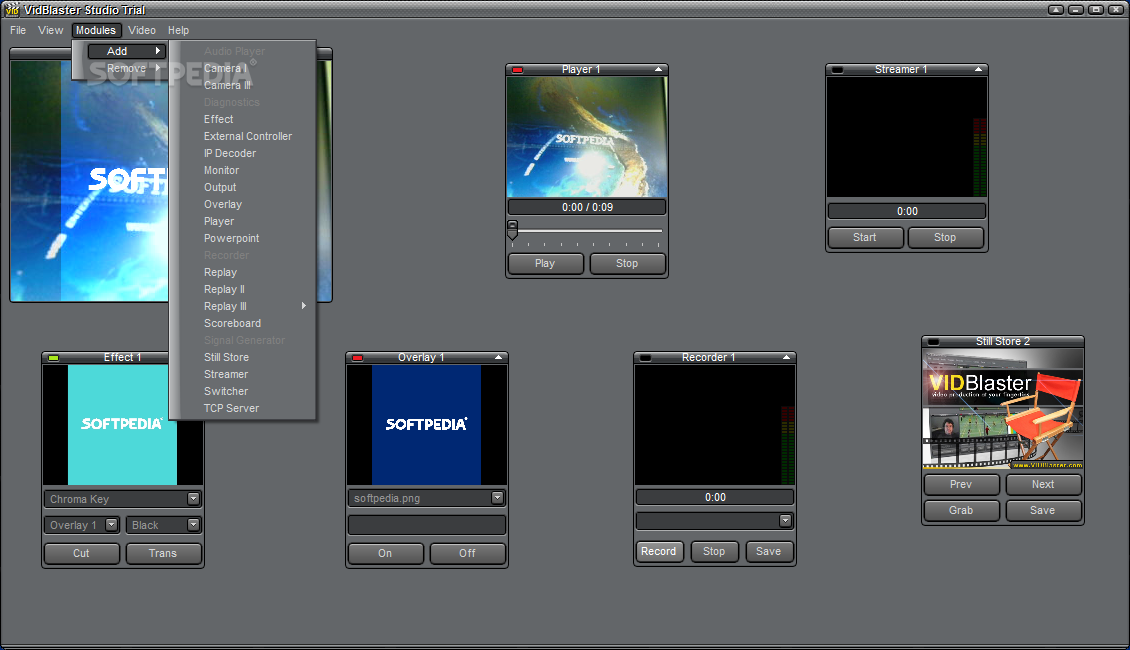Toggle Effect 1 green status indicator
Image resolution: width=1130 pixels, height=650 pixels.
pos(53,357)
